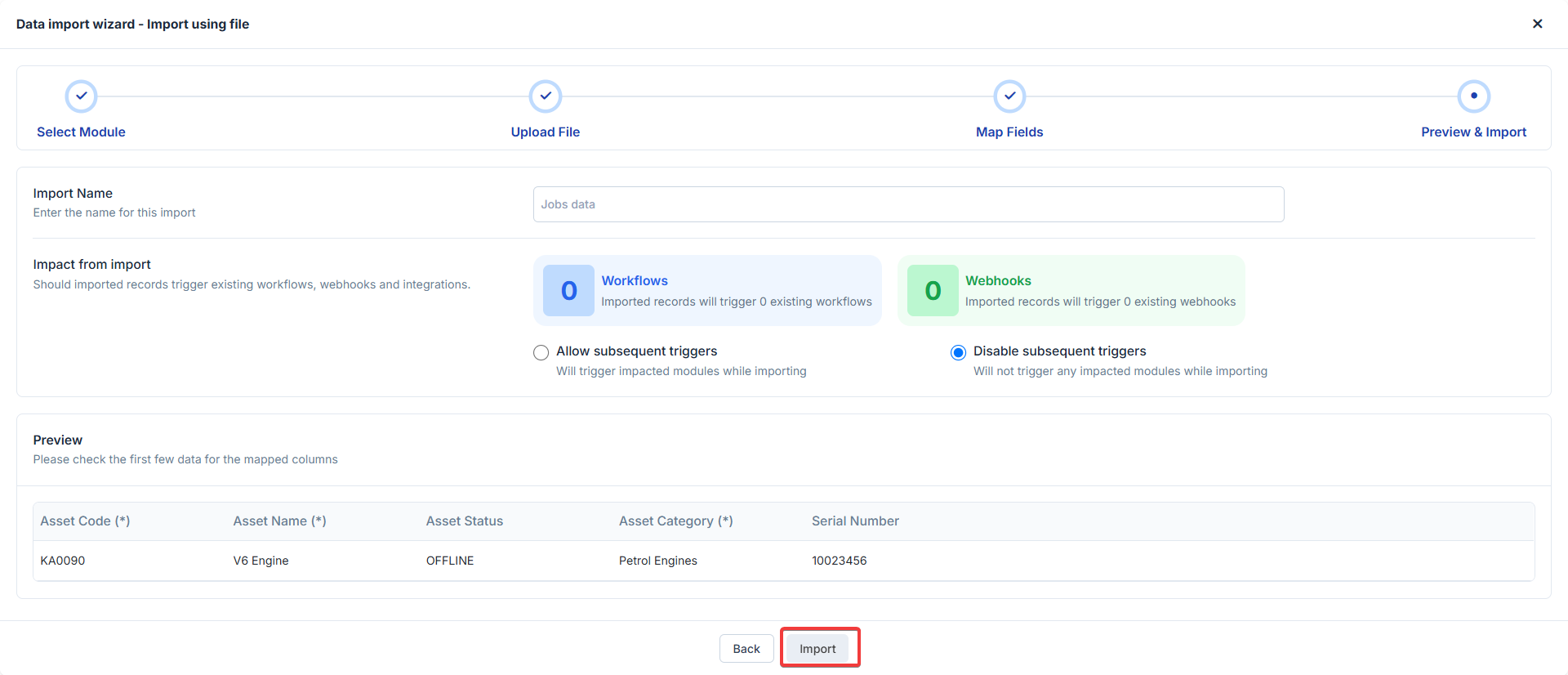The height and width of the screenshot is (675, 1568).
Task: Click the Asset Code column header
Action: pos(85,521)
